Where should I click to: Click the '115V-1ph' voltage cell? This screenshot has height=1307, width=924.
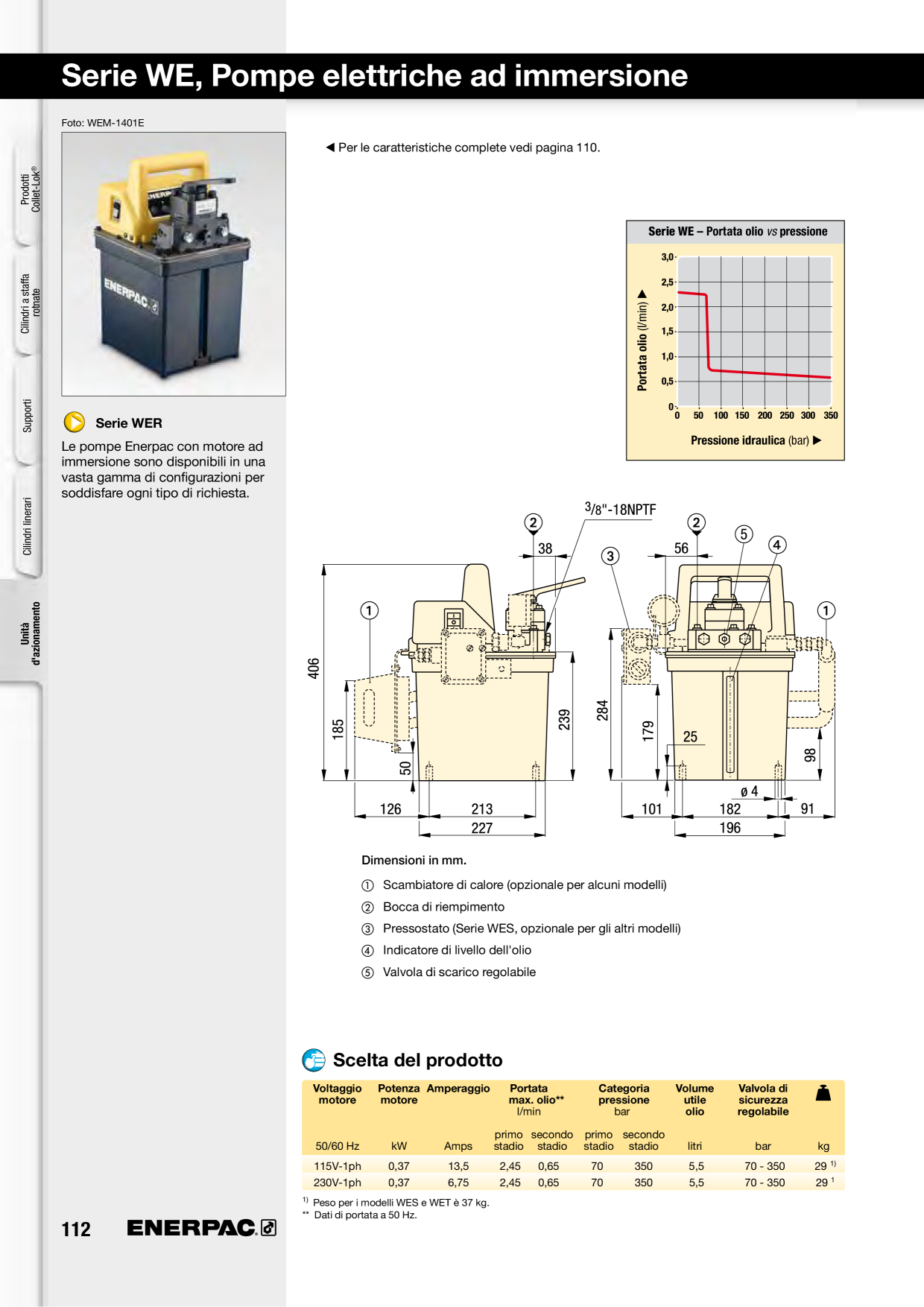337,1166
